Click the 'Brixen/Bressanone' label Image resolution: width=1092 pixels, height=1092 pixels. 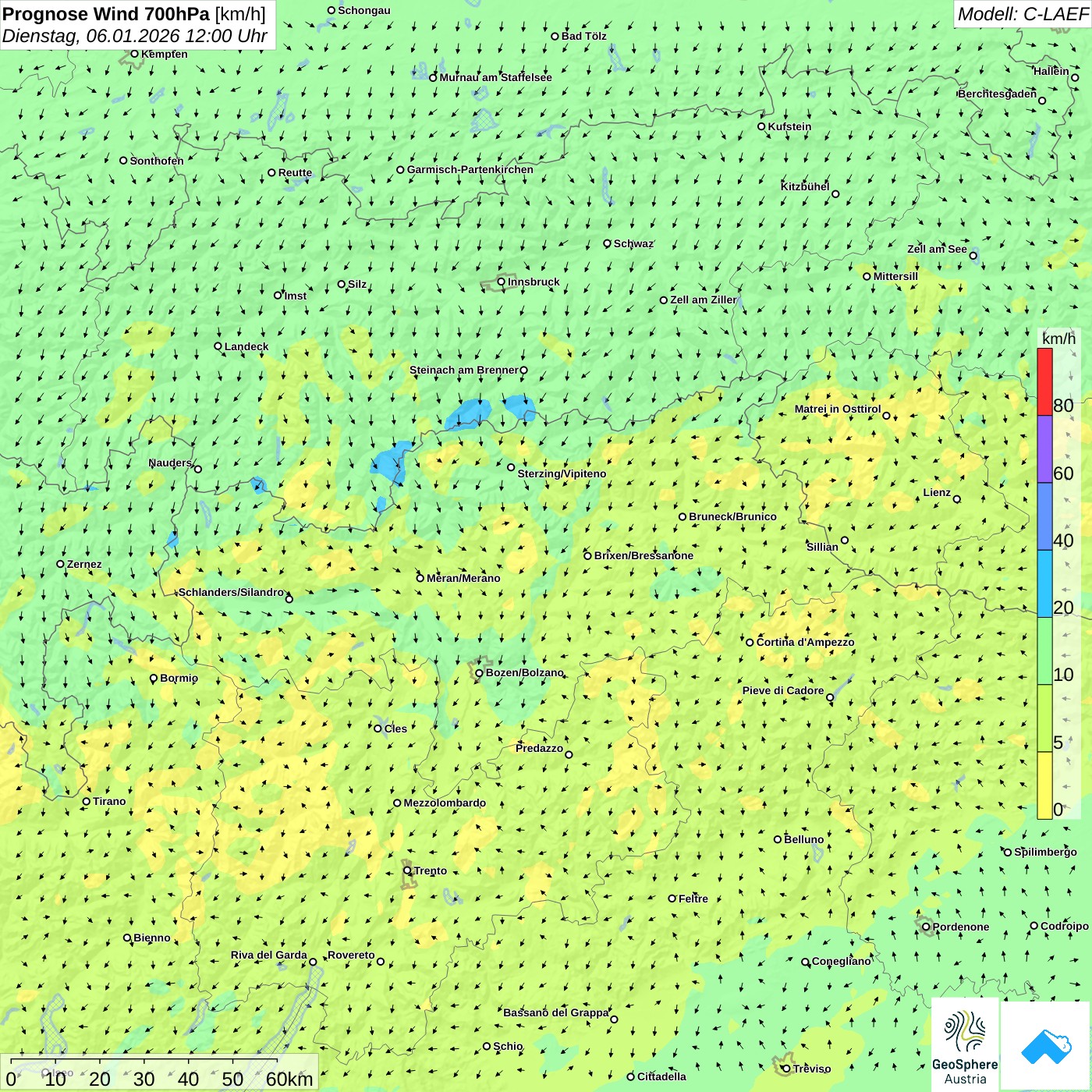643,555
